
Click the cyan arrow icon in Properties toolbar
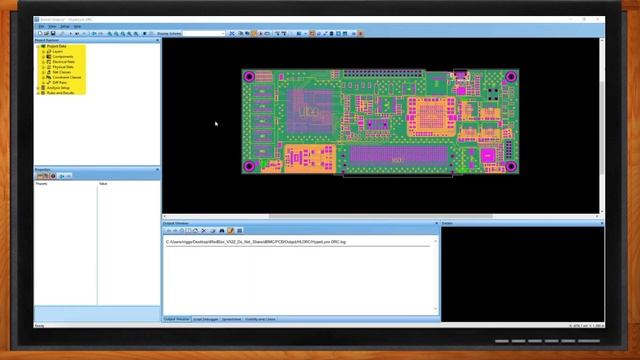[x=62, y=176]
